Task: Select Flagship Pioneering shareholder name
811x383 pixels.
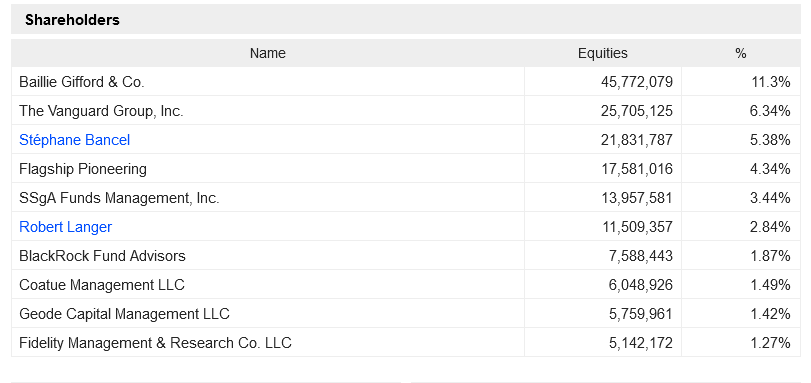Action: (x=83, y=169)
